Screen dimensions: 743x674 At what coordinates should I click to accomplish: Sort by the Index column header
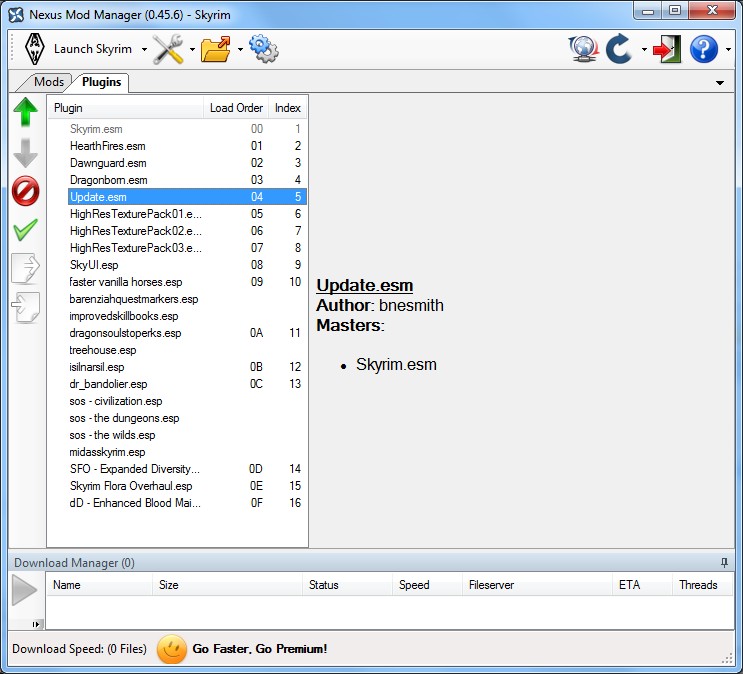(x=288, y=108)
